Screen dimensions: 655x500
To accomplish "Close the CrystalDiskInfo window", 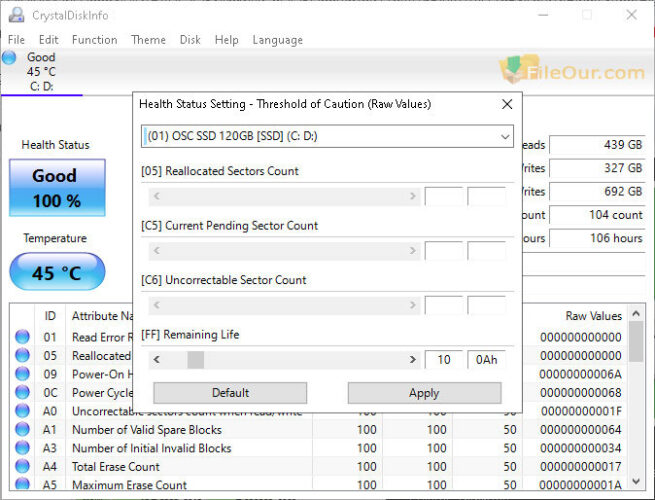I will tap(631, 15).
